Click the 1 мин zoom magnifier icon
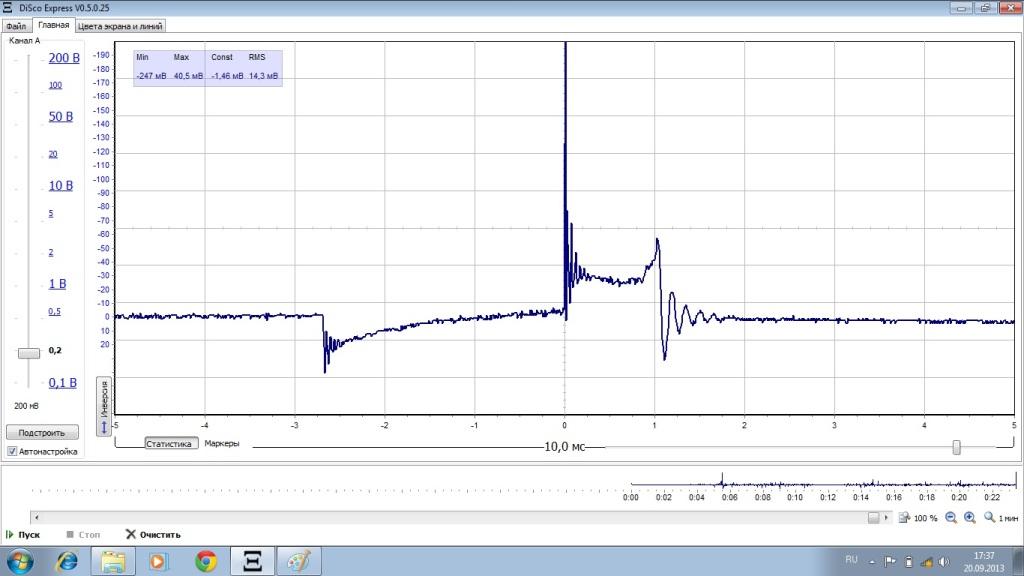 click(990, 518)
